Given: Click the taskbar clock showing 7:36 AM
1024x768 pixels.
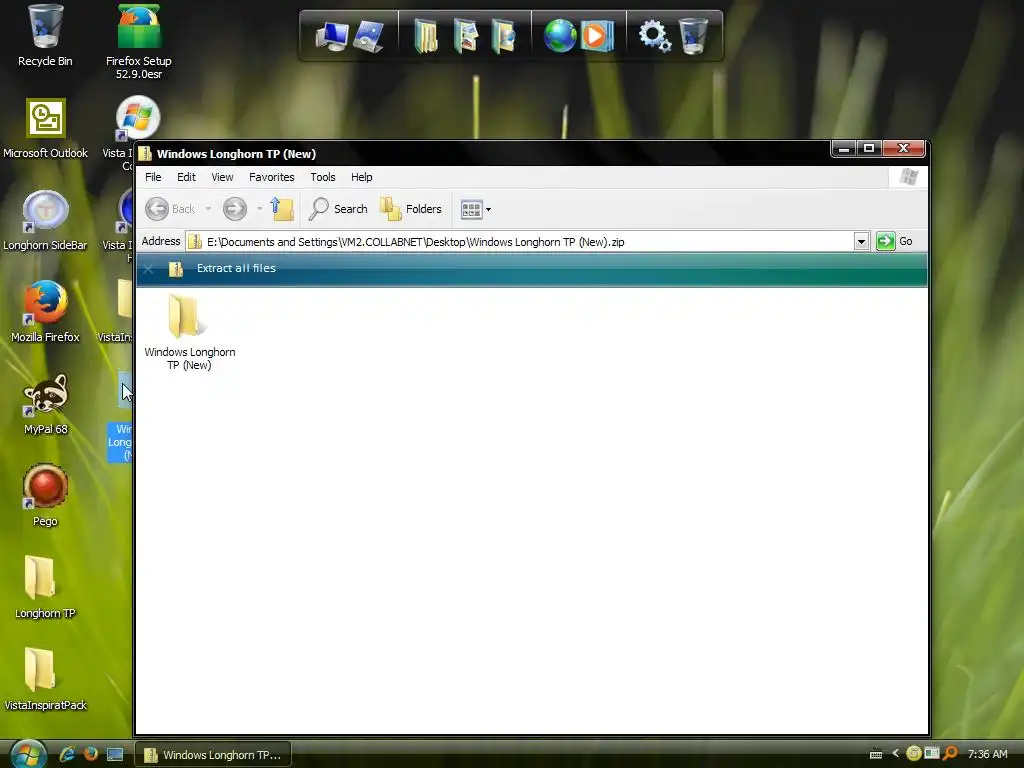Looking at the screenshot, I should (987, 754).
